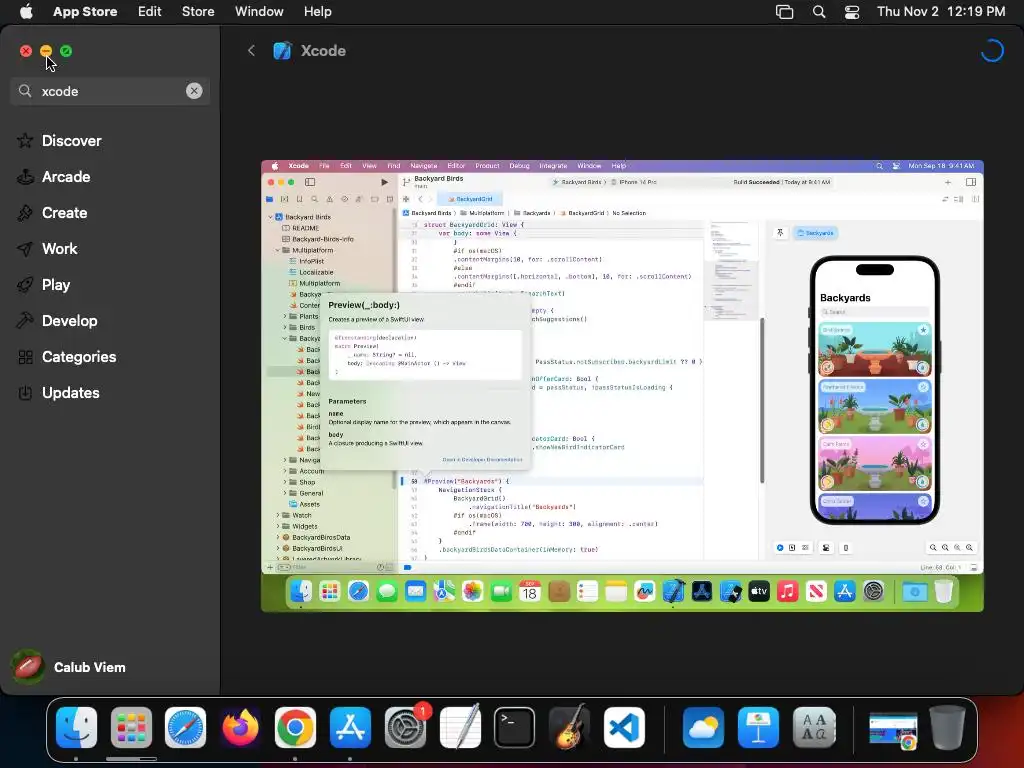
Task: Restore the minimized Chrome window in Dock
Action: 893,729
